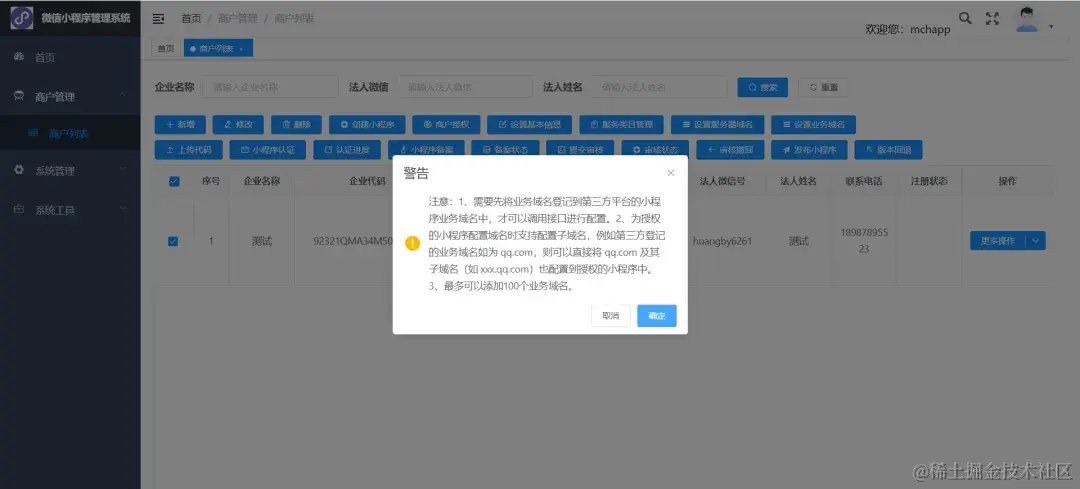Switch to the 商户列表 page tab
Viewport: 1080px width, 489px height.
tap(216, 48)
